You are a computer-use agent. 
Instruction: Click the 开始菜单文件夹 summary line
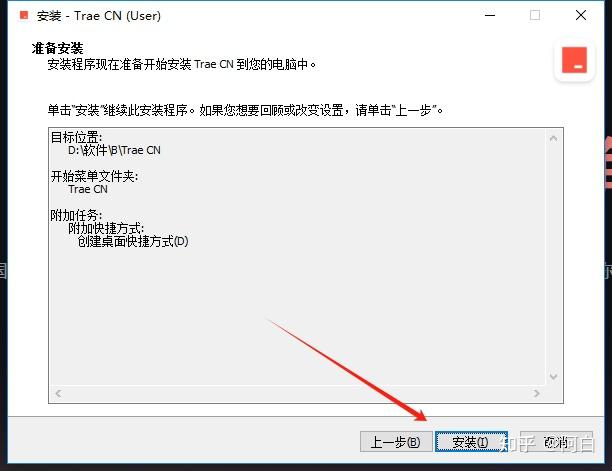tap(94, 176)
